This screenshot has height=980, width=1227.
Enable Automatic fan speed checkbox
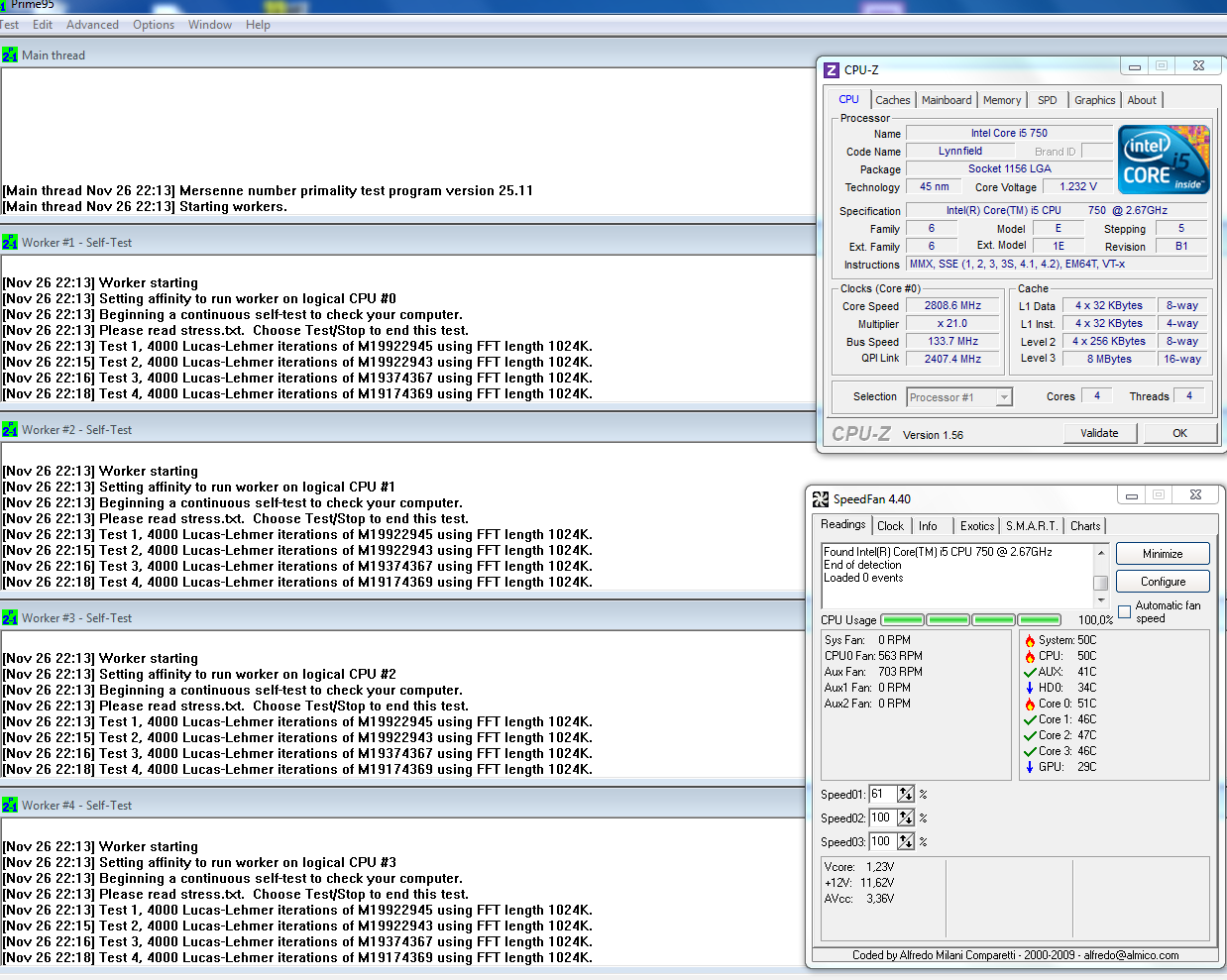click(x=1125, y=612)
